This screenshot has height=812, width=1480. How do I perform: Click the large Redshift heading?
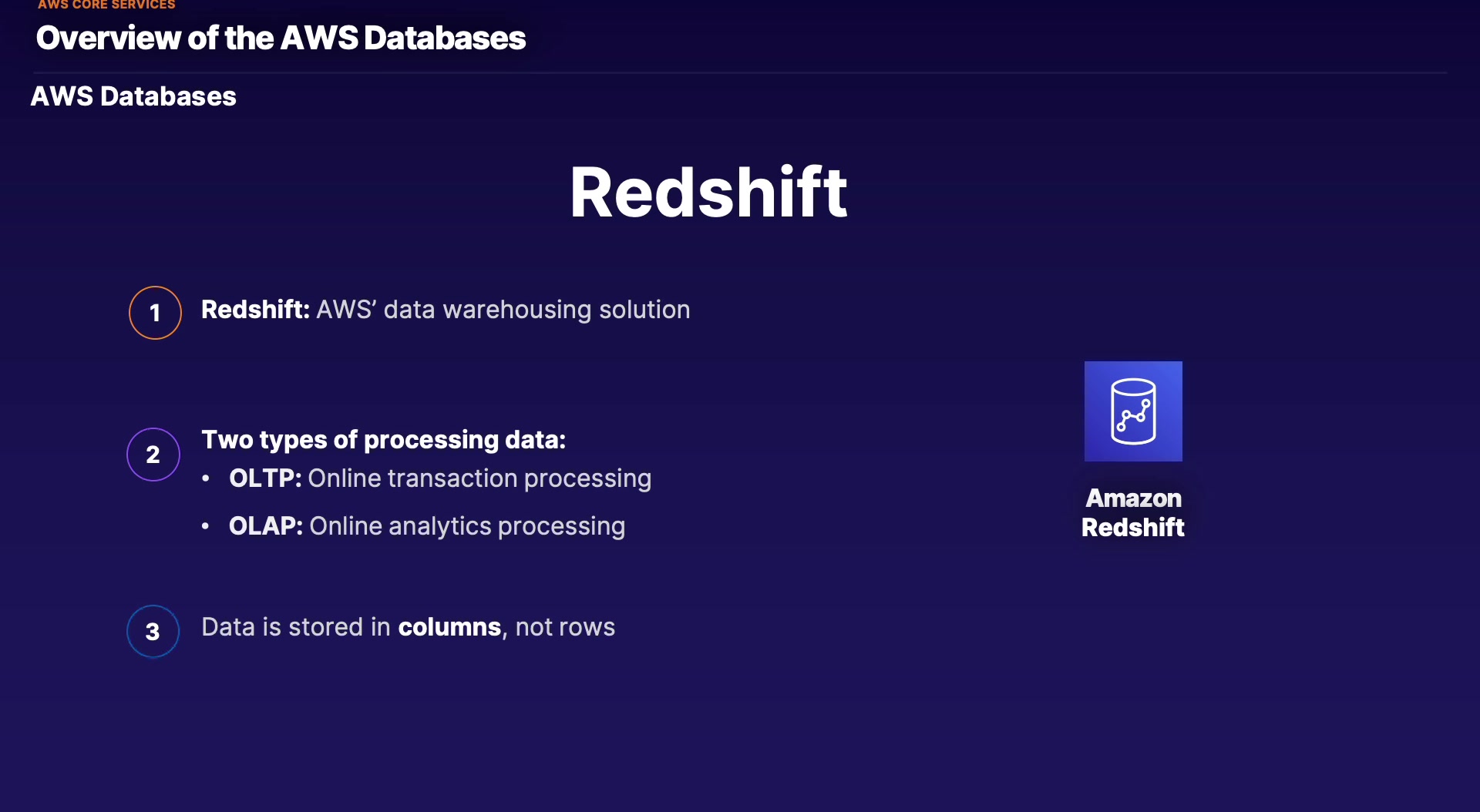708,193
